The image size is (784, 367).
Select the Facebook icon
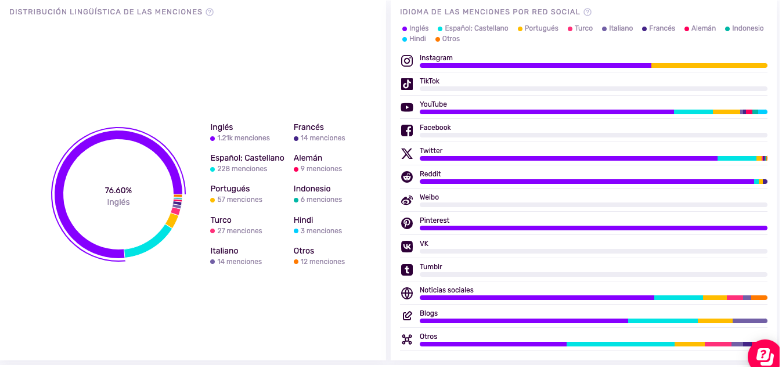(x=407, y=130)
